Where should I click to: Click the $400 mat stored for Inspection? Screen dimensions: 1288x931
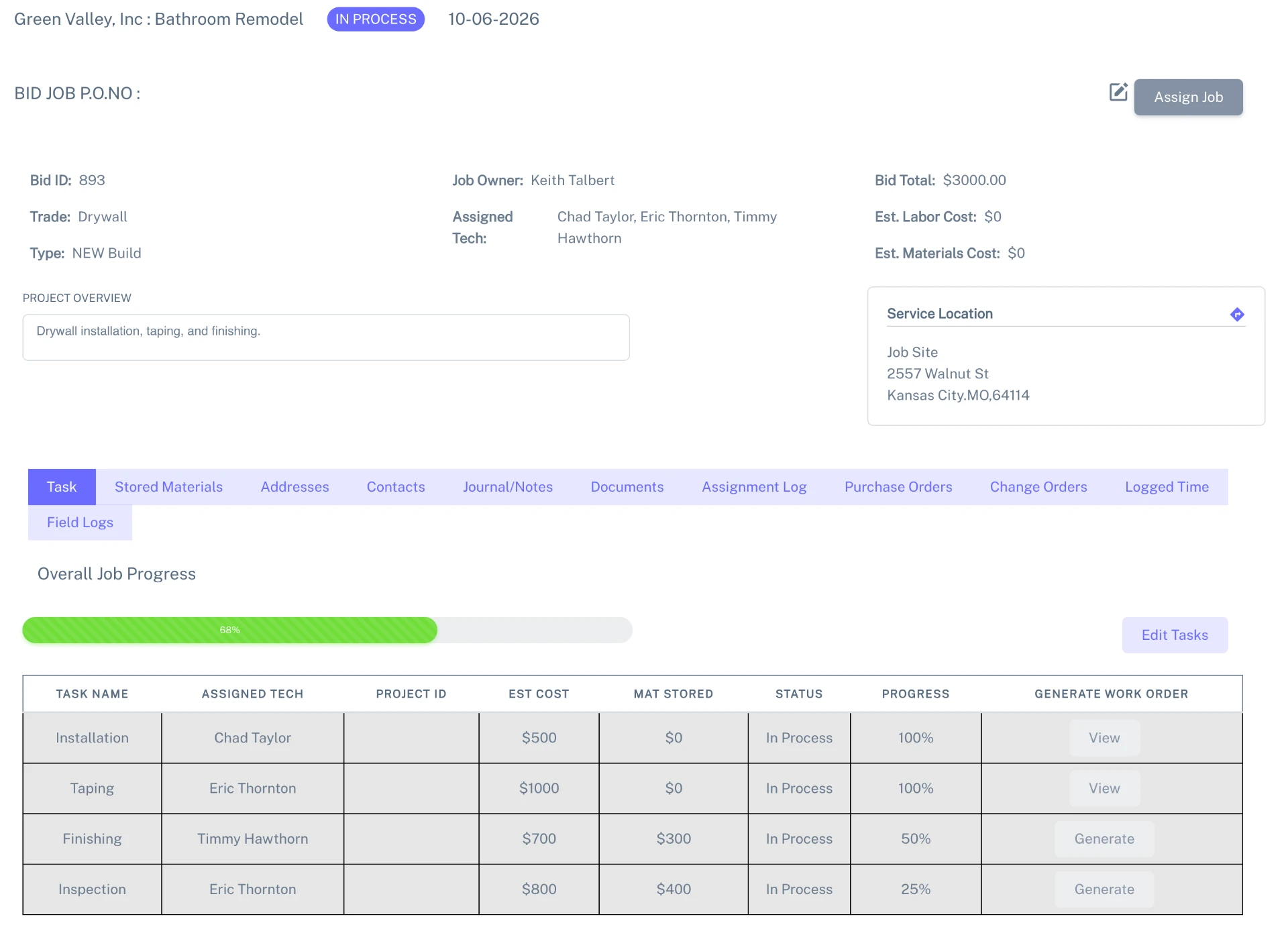(674, 889)
